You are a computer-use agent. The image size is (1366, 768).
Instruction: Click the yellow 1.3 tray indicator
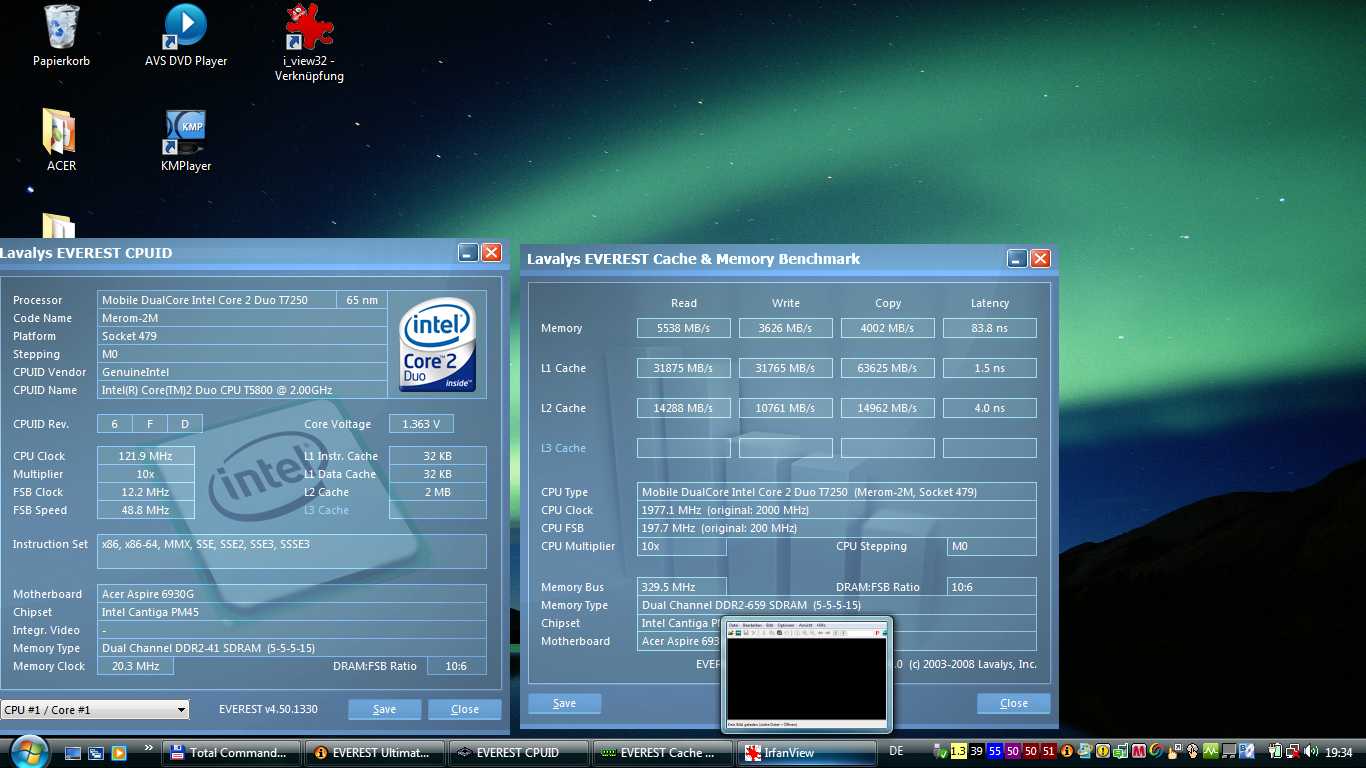958,752
